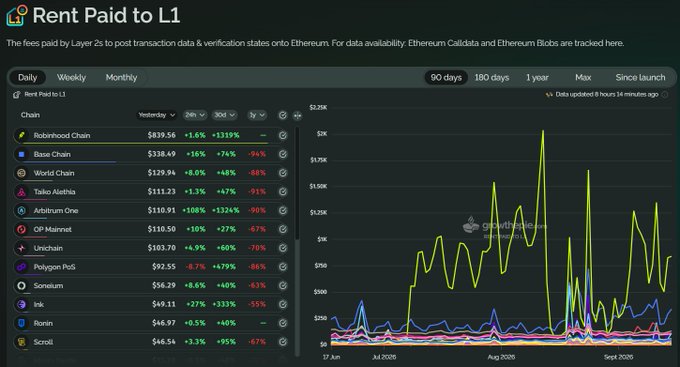The image size is (680, 367).
Task: Click the Soneium row name
Action: tap(49, 285)
